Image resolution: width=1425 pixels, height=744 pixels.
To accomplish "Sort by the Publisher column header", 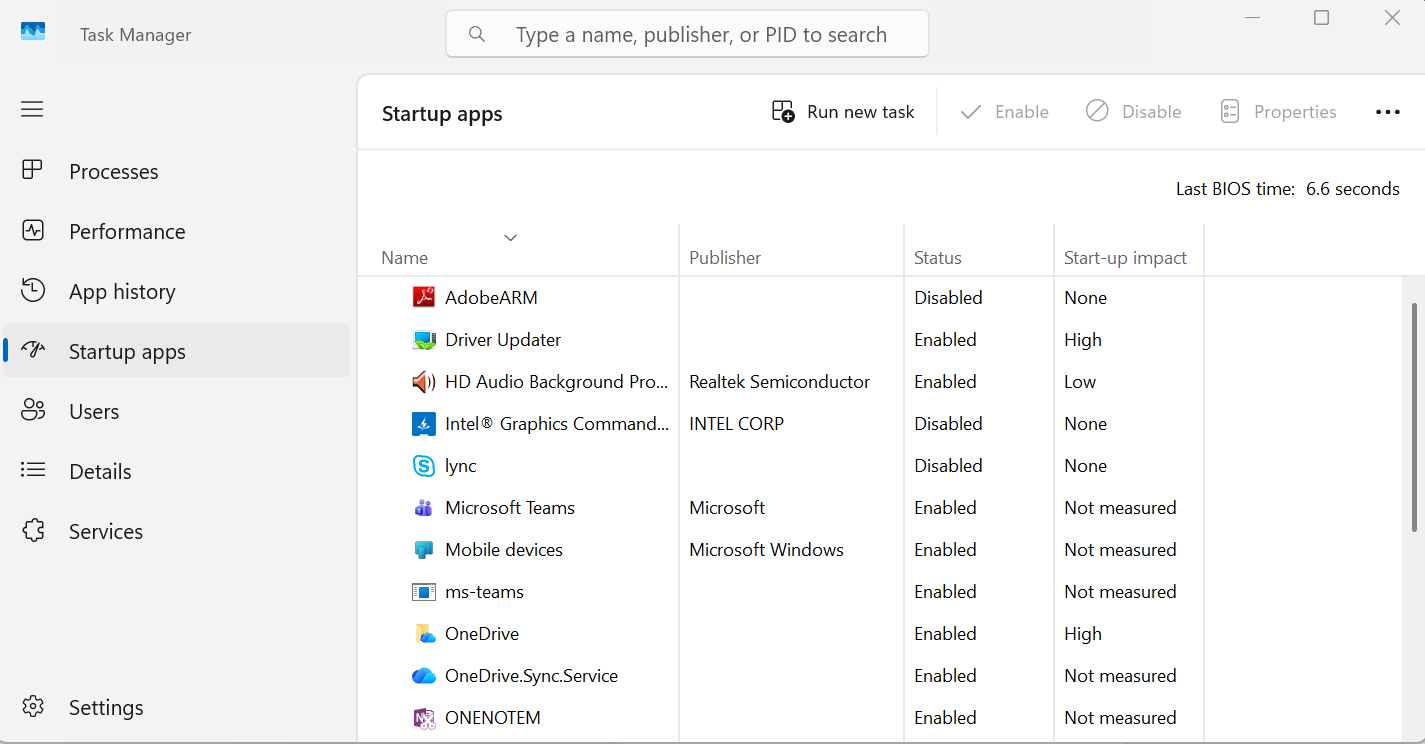I will [725, 258].
